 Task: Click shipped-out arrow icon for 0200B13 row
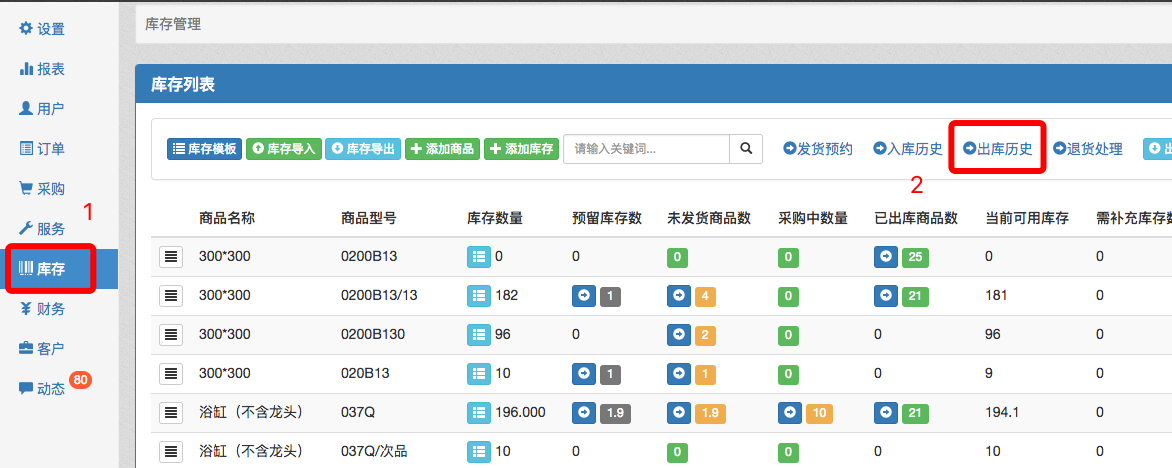pos(886,257)
